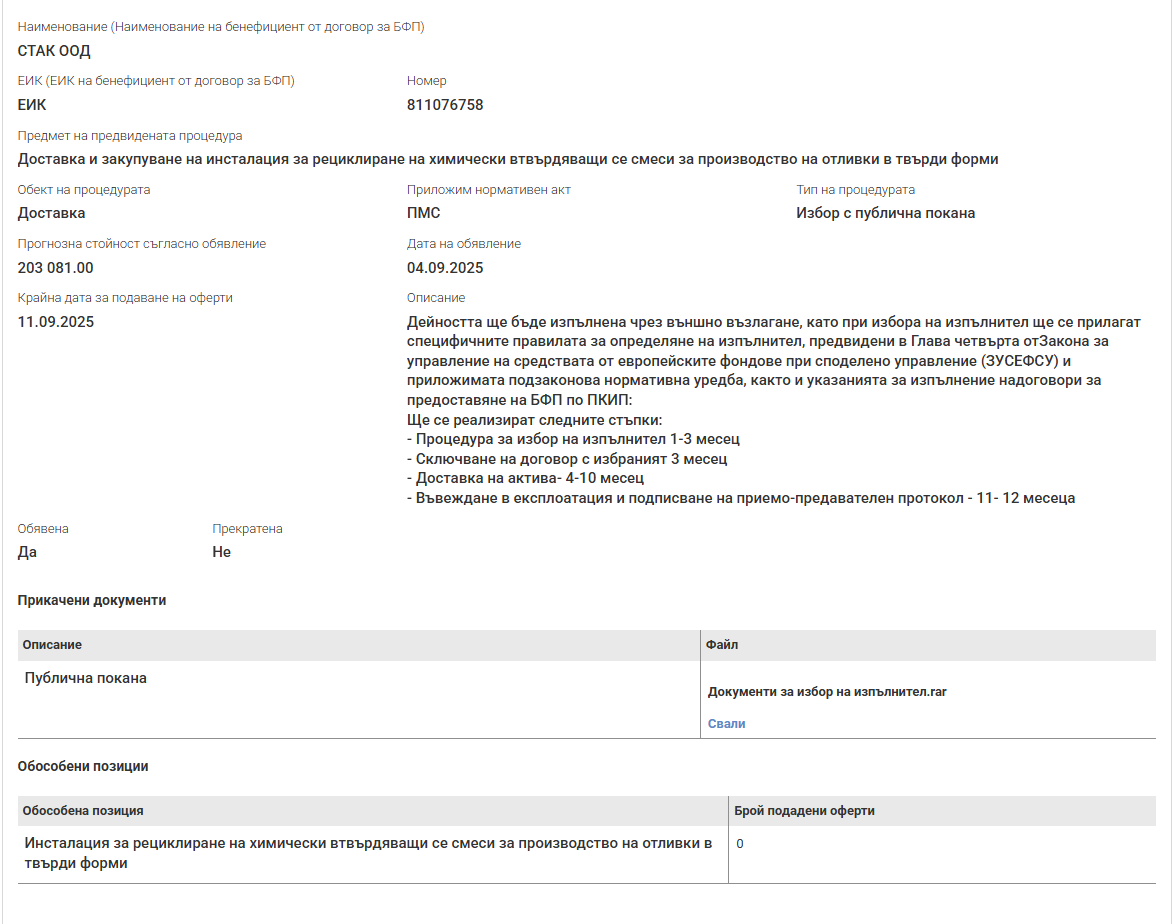Click the Описание column header in attachments table

coord(52,645)
